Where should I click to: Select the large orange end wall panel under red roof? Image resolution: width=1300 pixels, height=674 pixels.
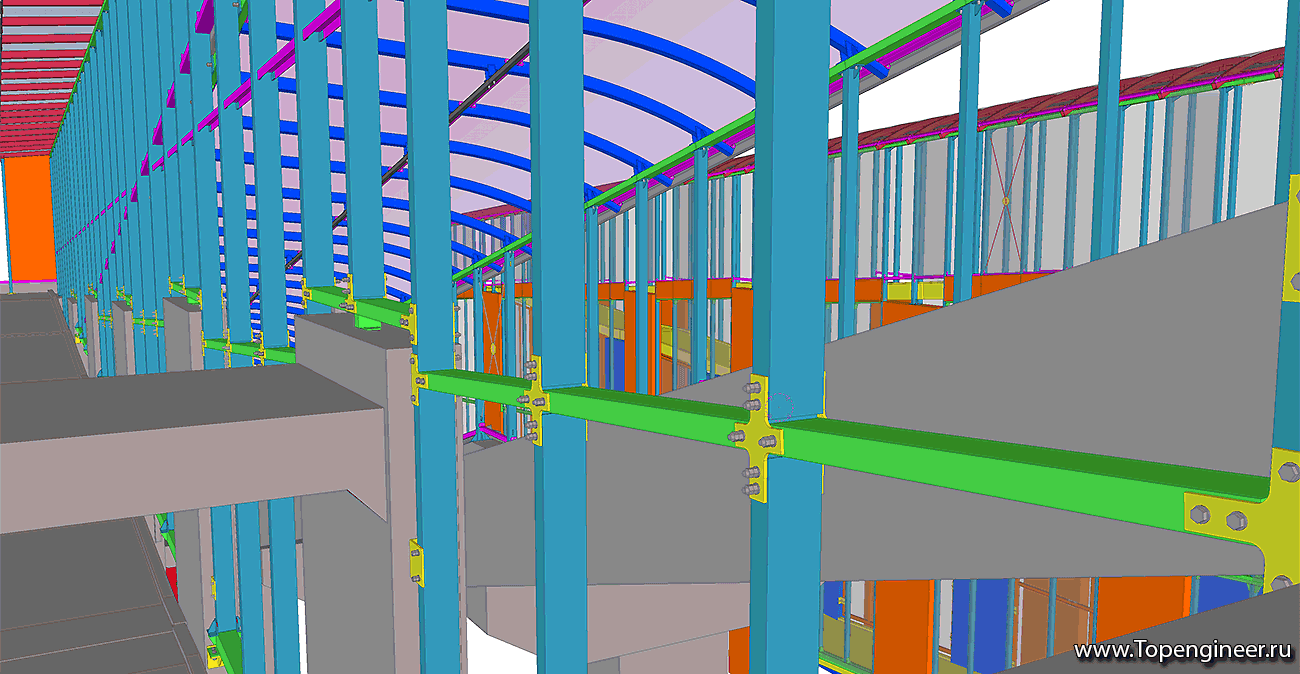pyautogui.click(x=29, y=218)
